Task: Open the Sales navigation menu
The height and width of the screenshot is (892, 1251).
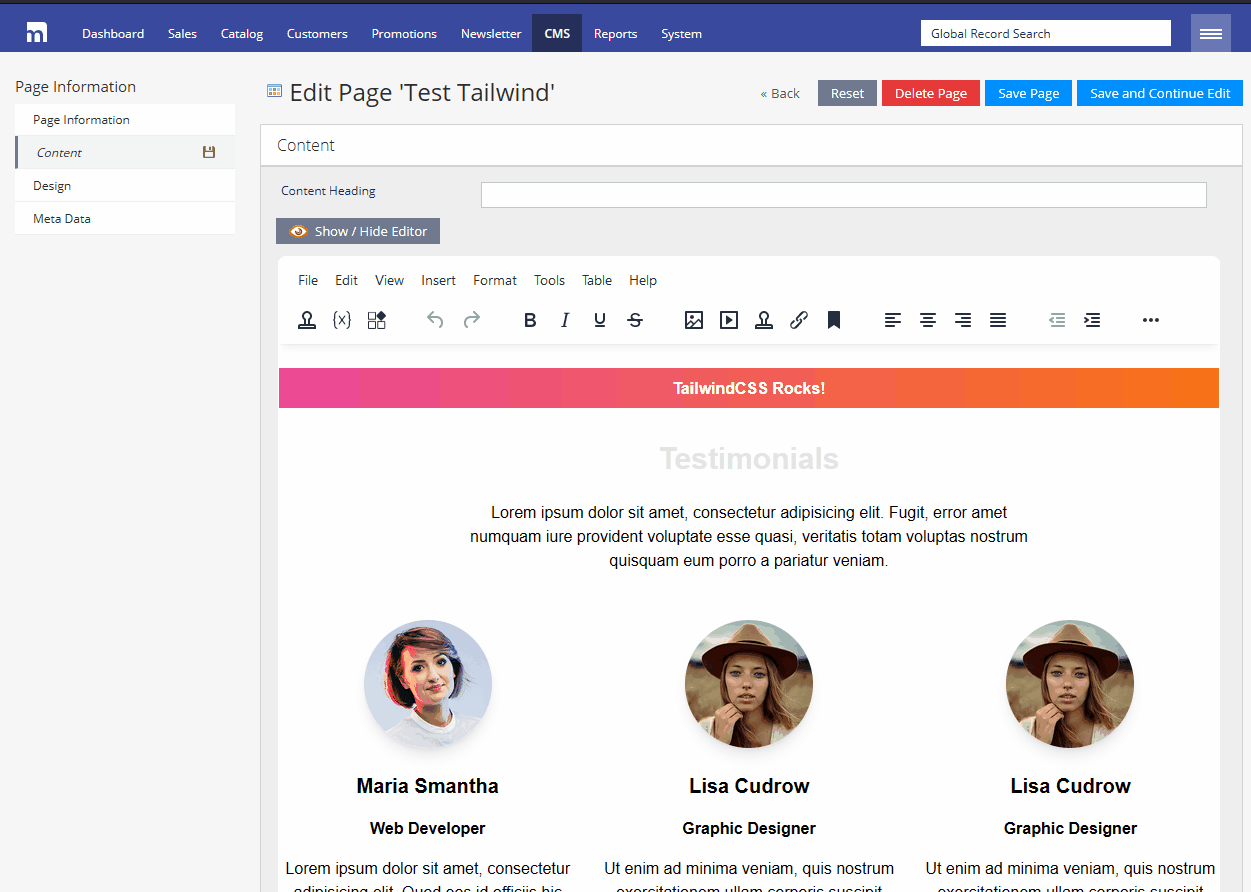Action: click(182, 33)
